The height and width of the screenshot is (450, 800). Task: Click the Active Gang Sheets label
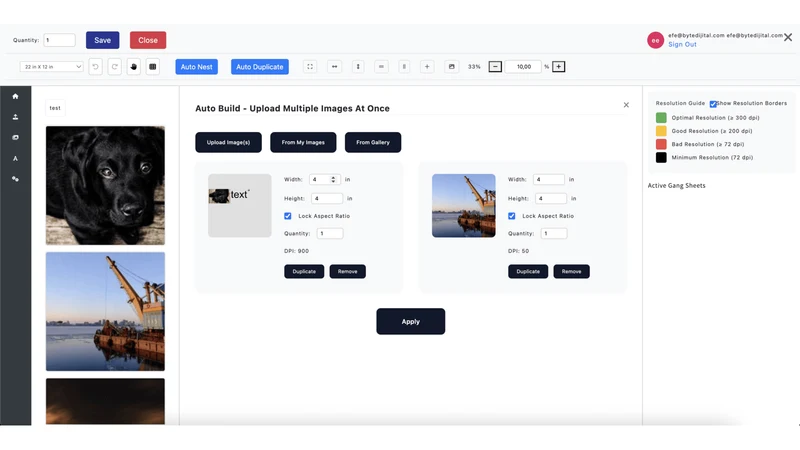click(x=677, y=186)
